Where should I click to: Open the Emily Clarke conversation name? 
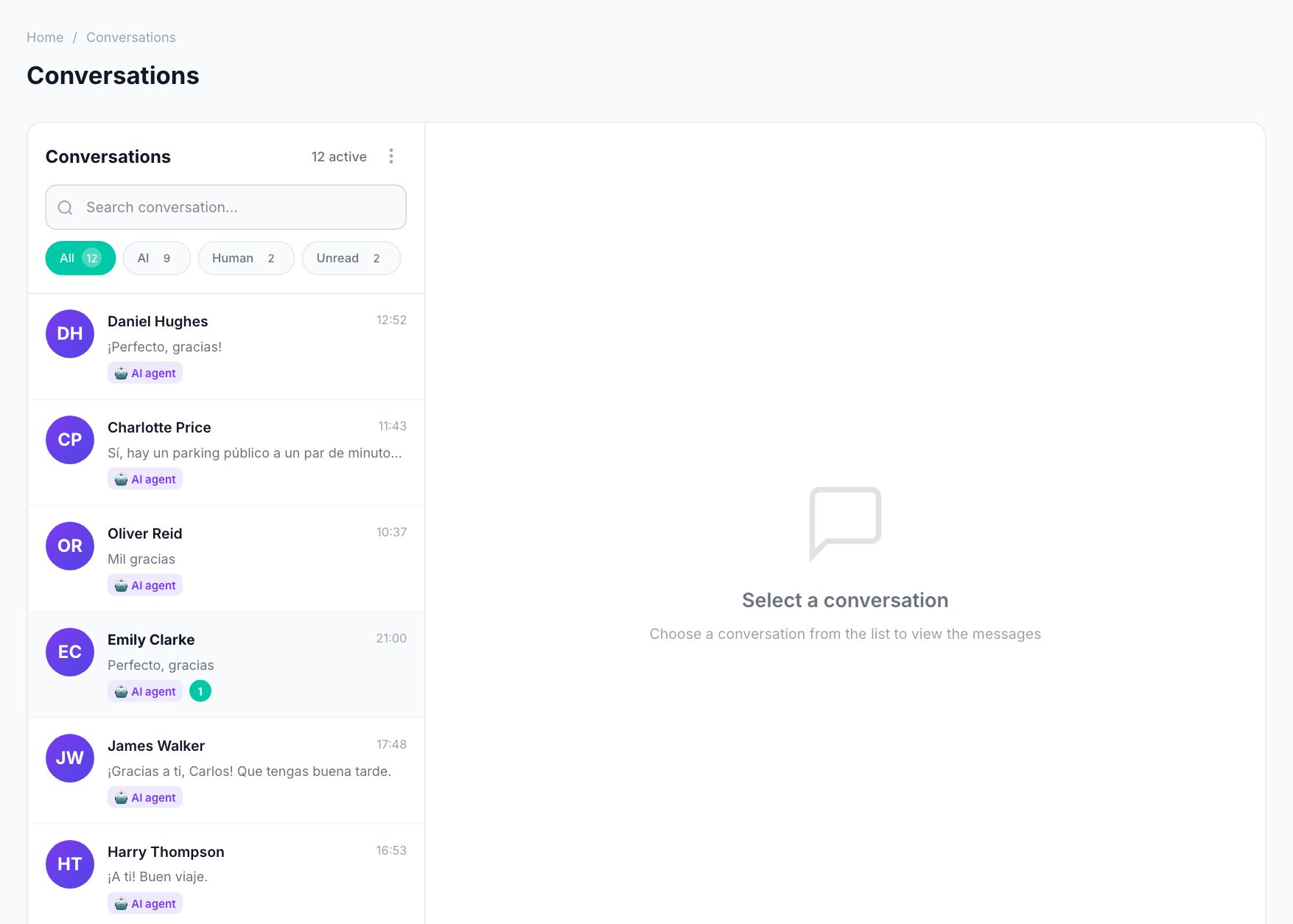click(x=151, y=640)
